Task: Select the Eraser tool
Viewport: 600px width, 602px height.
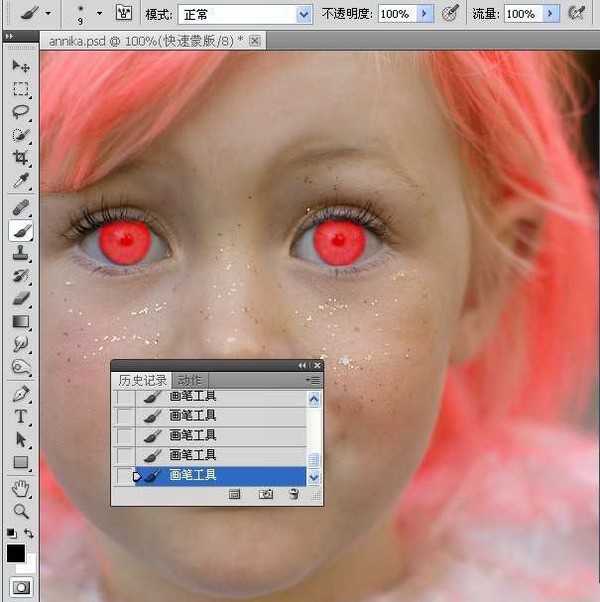Action: click(20, 299)
